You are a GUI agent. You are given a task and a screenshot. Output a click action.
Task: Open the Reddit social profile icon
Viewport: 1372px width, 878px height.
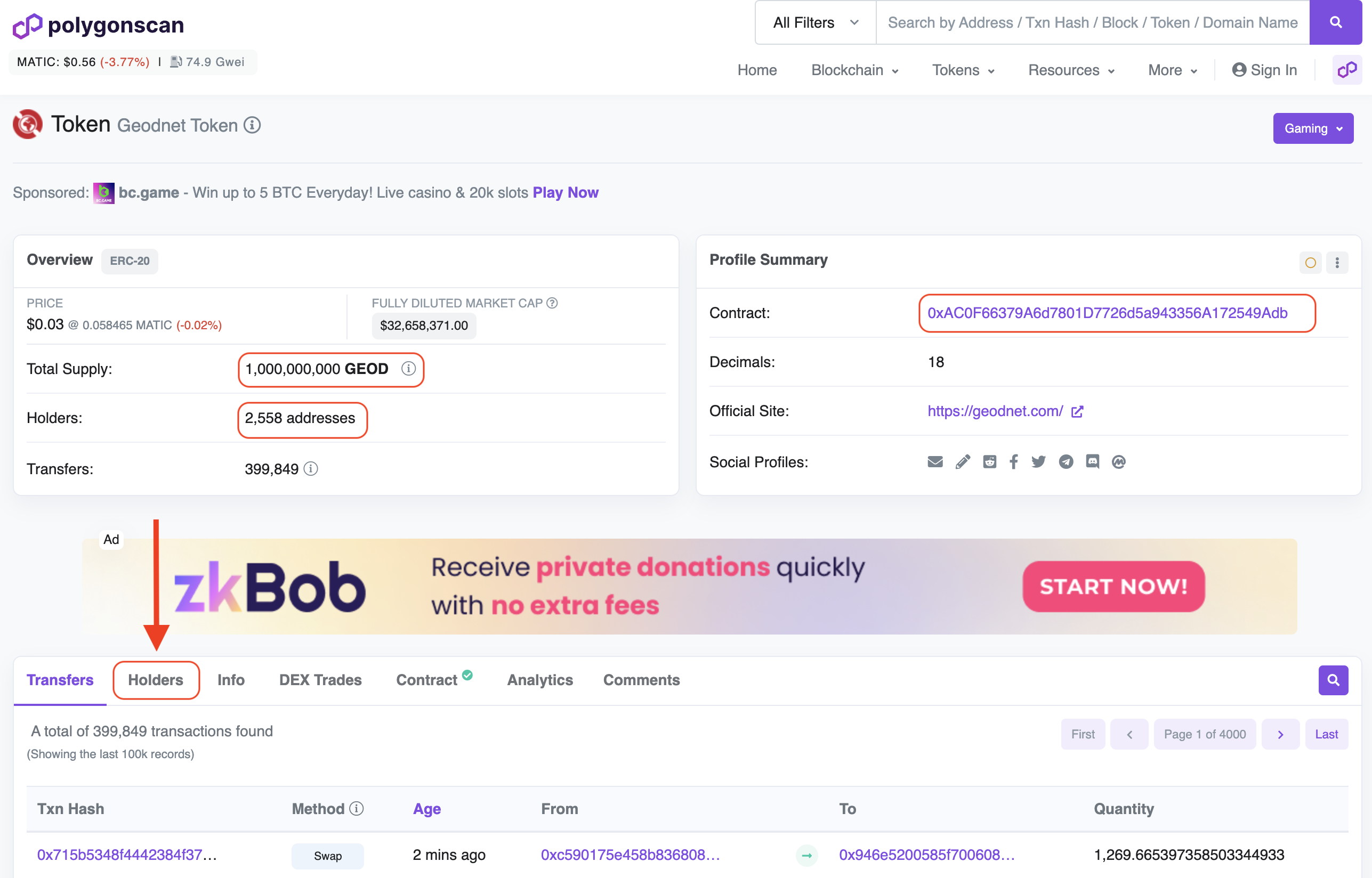(989, 462)
